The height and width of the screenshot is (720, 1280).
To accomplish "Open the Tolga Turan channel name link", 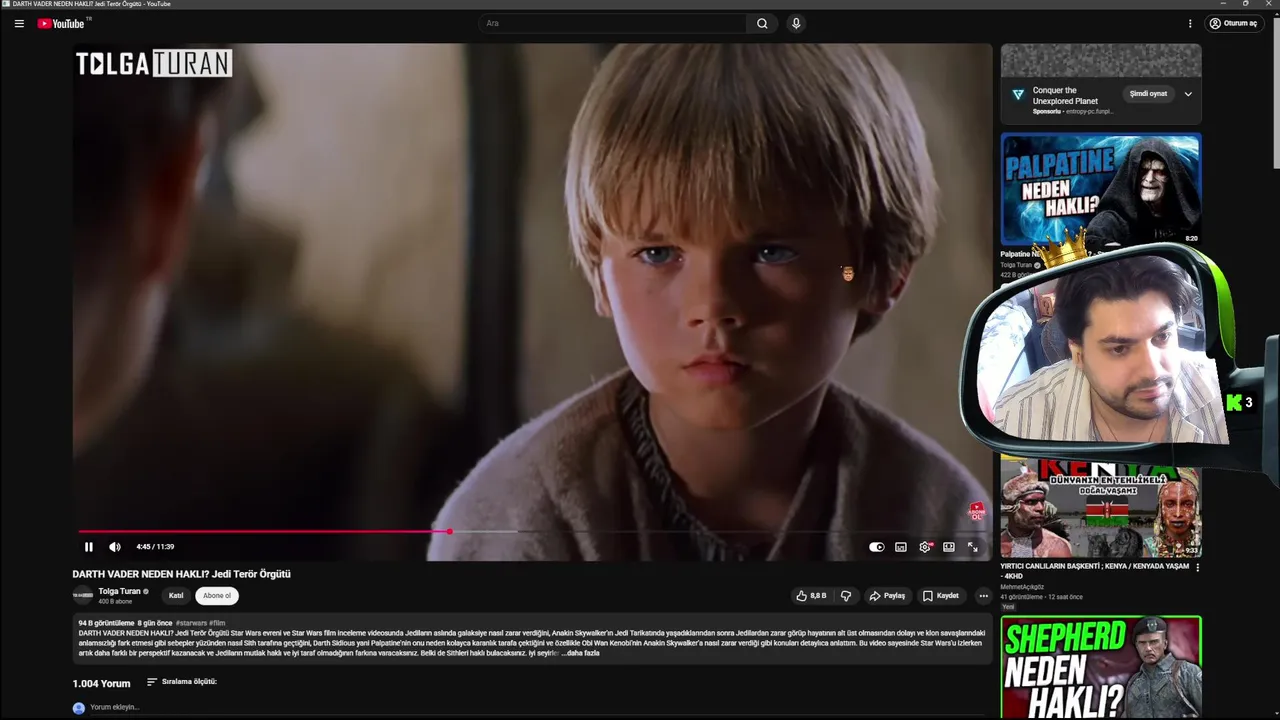I will tap(120, 591).
